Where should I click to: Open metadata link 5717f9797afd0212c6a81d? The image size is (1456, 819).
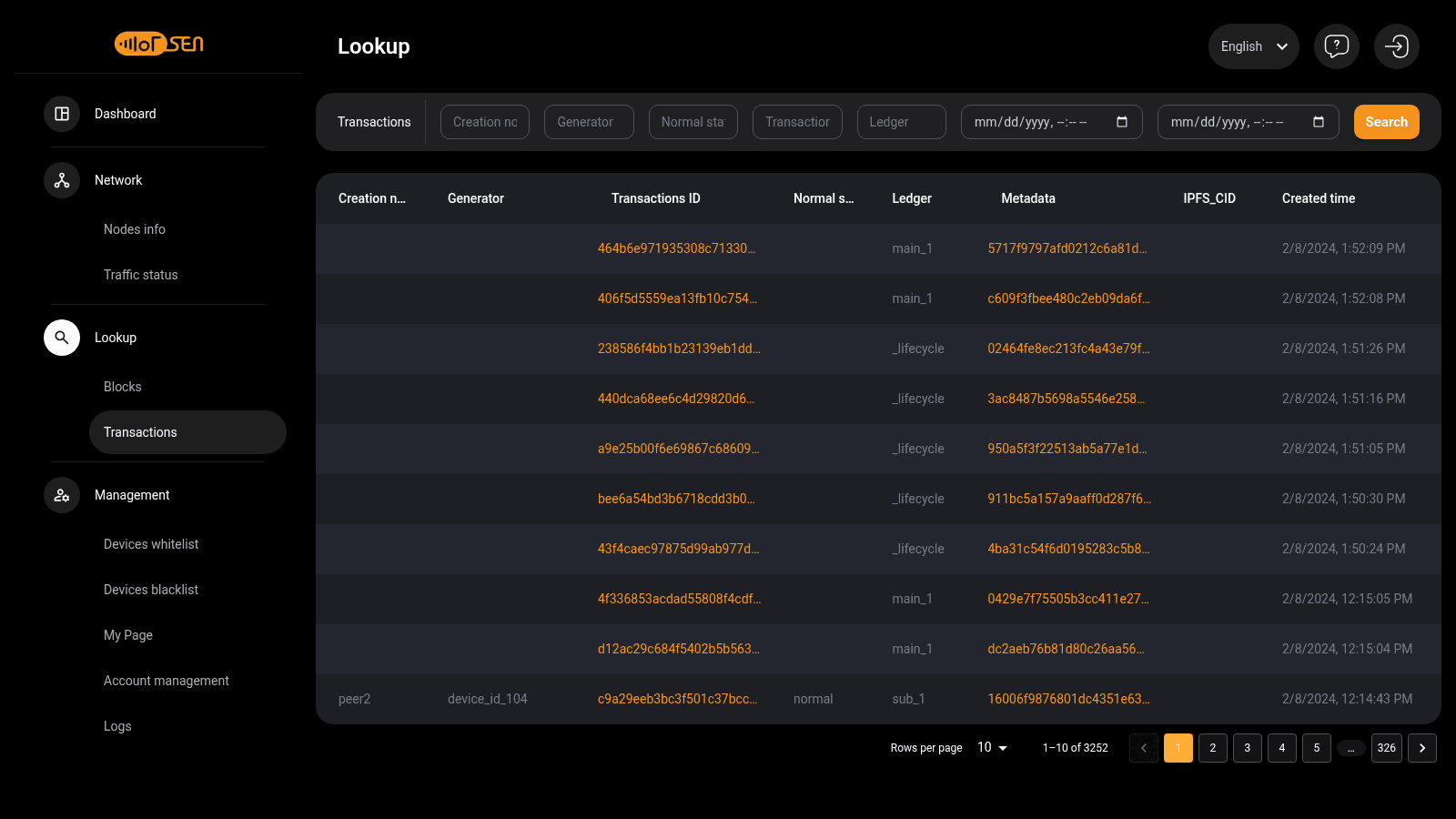click(1067, 248)
